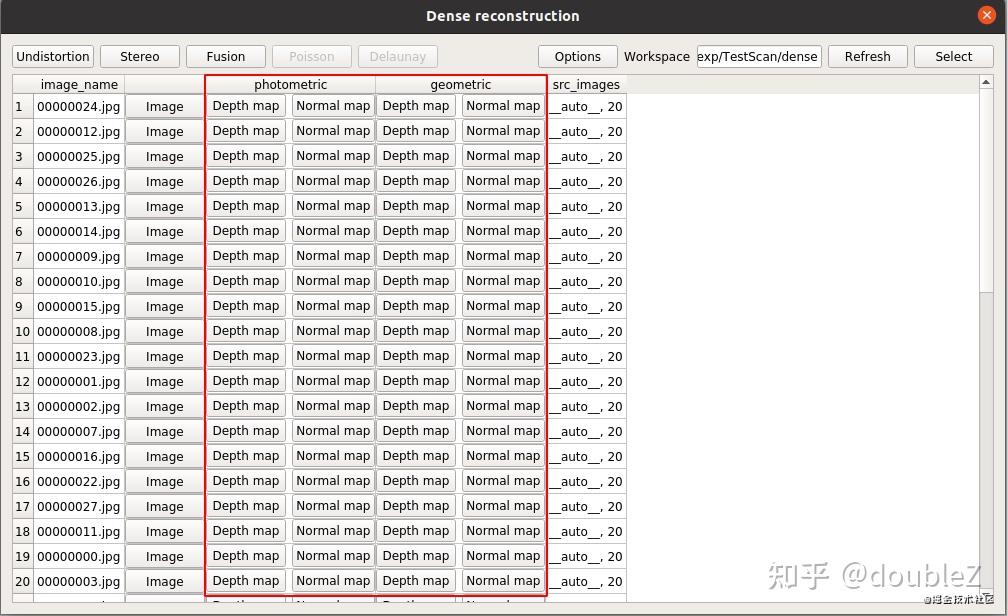View the geometric Normal map of 00000013.jpg

pyautogui.click(x=502, y=206)
